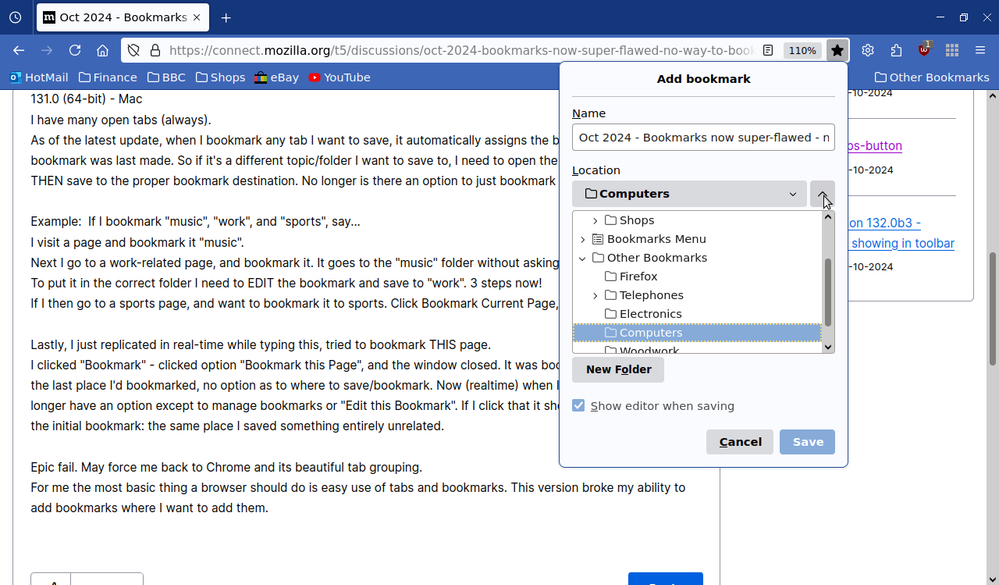The image size is (999, 585).
Task: Expand the Telephones folder in tree
Action: [596, 295]
